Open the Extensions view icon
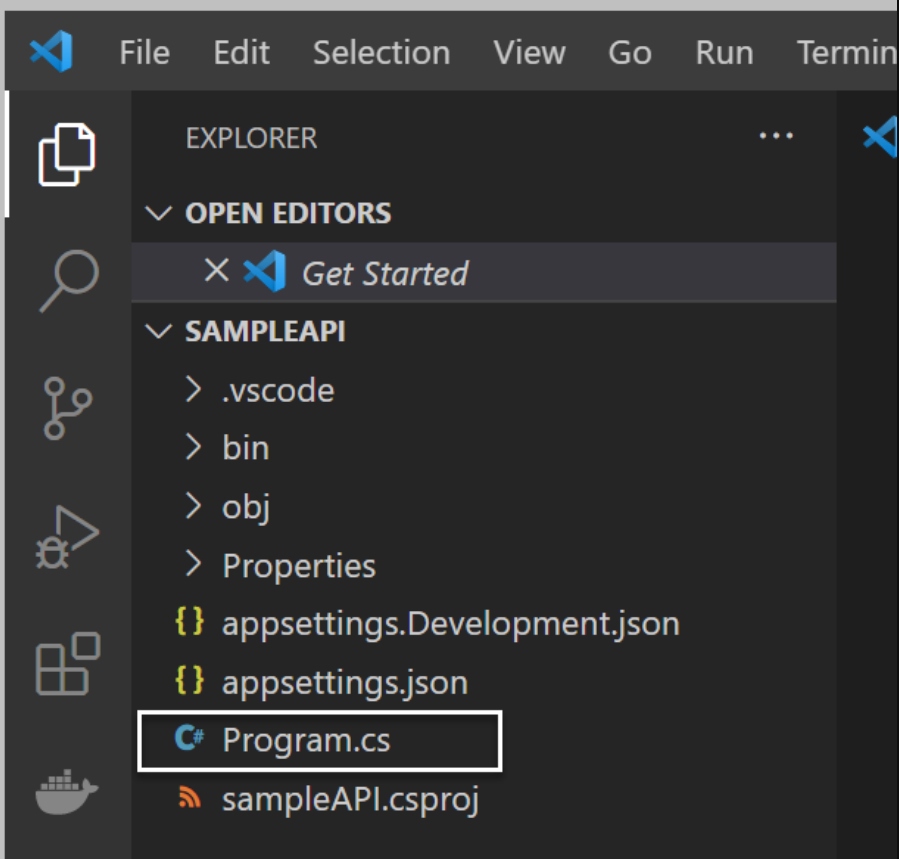The height and width of the screenshot is (859, 899). coord(67,664)
